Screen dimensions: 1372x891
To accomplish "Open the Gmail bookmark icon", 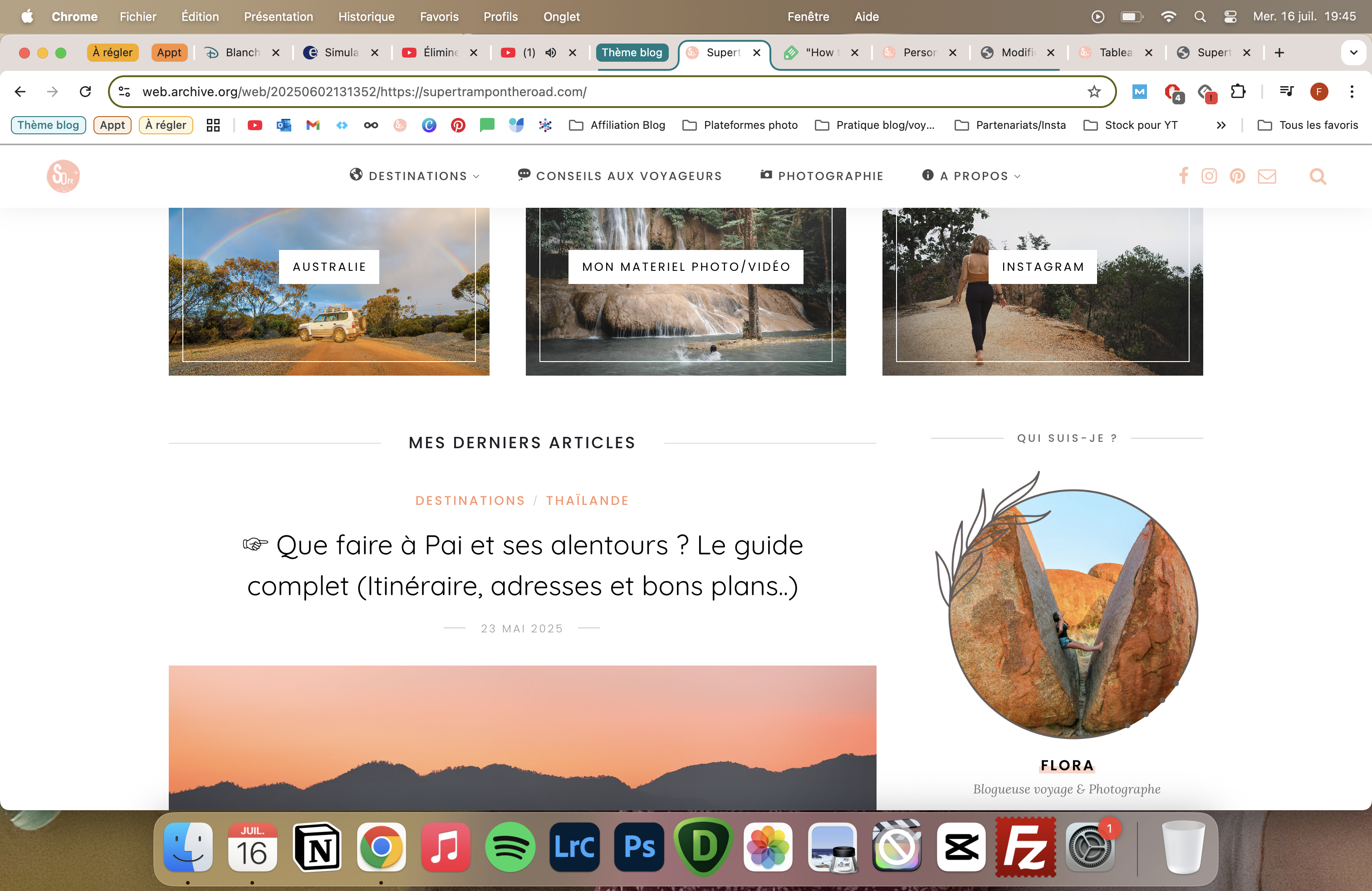I will coord(313,125).
